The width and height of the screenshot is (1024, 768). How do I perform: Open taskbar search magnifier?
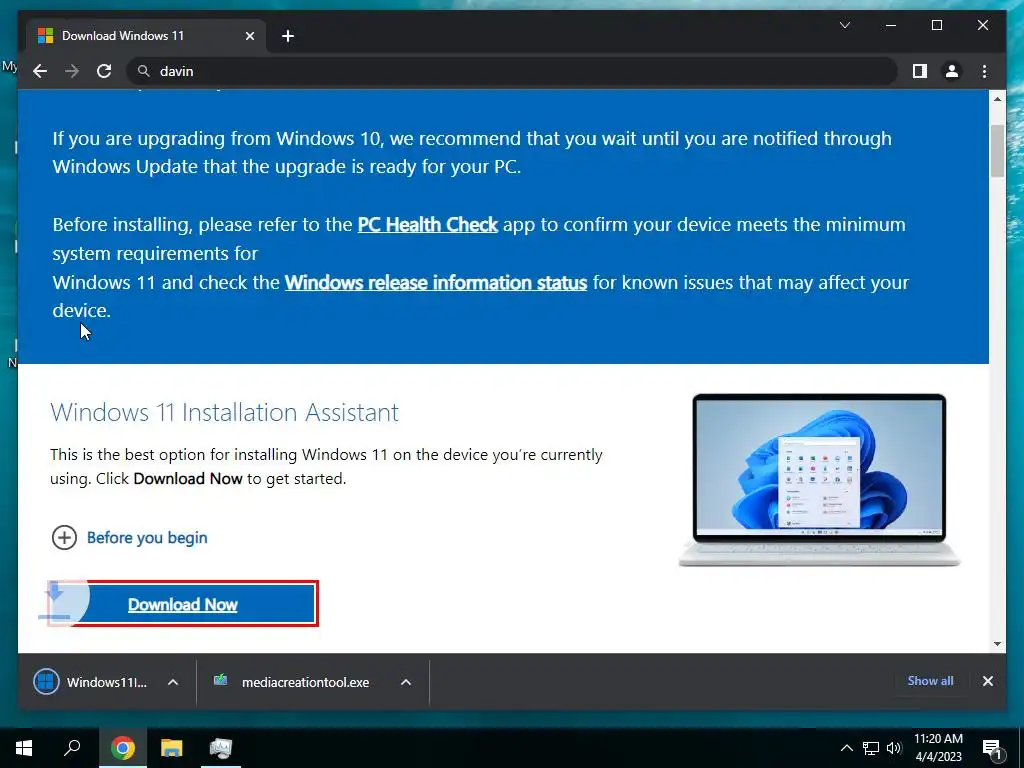click(72, 748)
